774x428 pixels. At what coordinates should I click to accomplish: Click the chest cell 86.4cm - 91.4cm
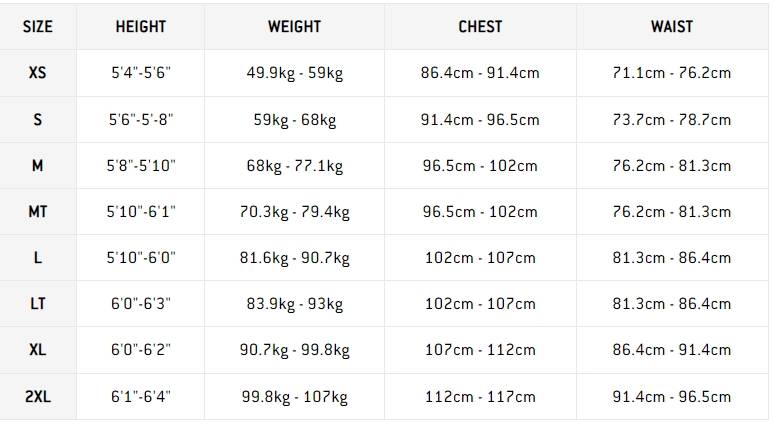[x=480, y=73]
